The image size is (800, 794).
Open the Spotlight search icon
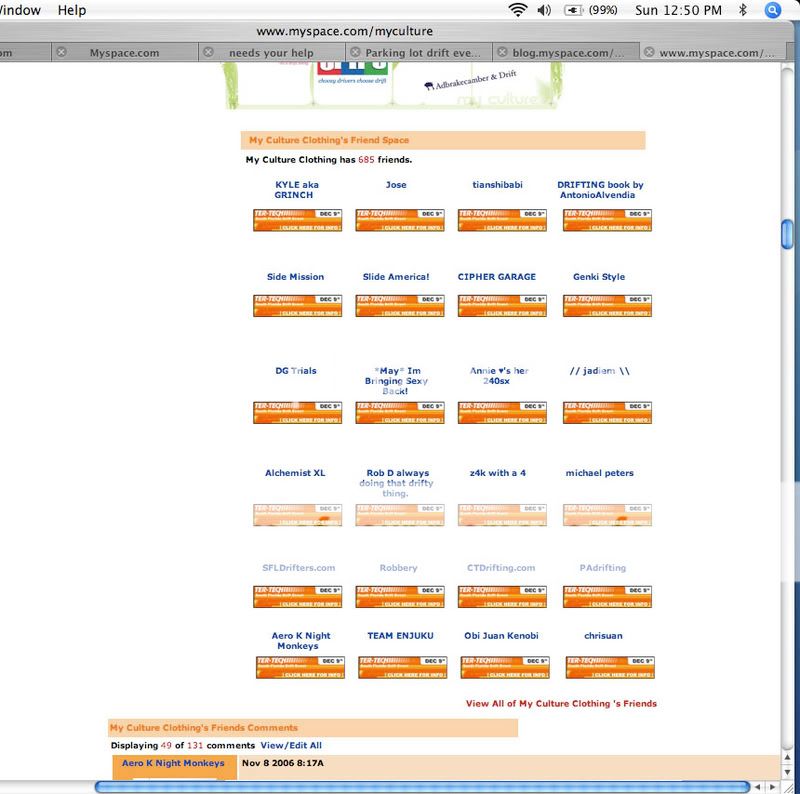click(773, 10)
